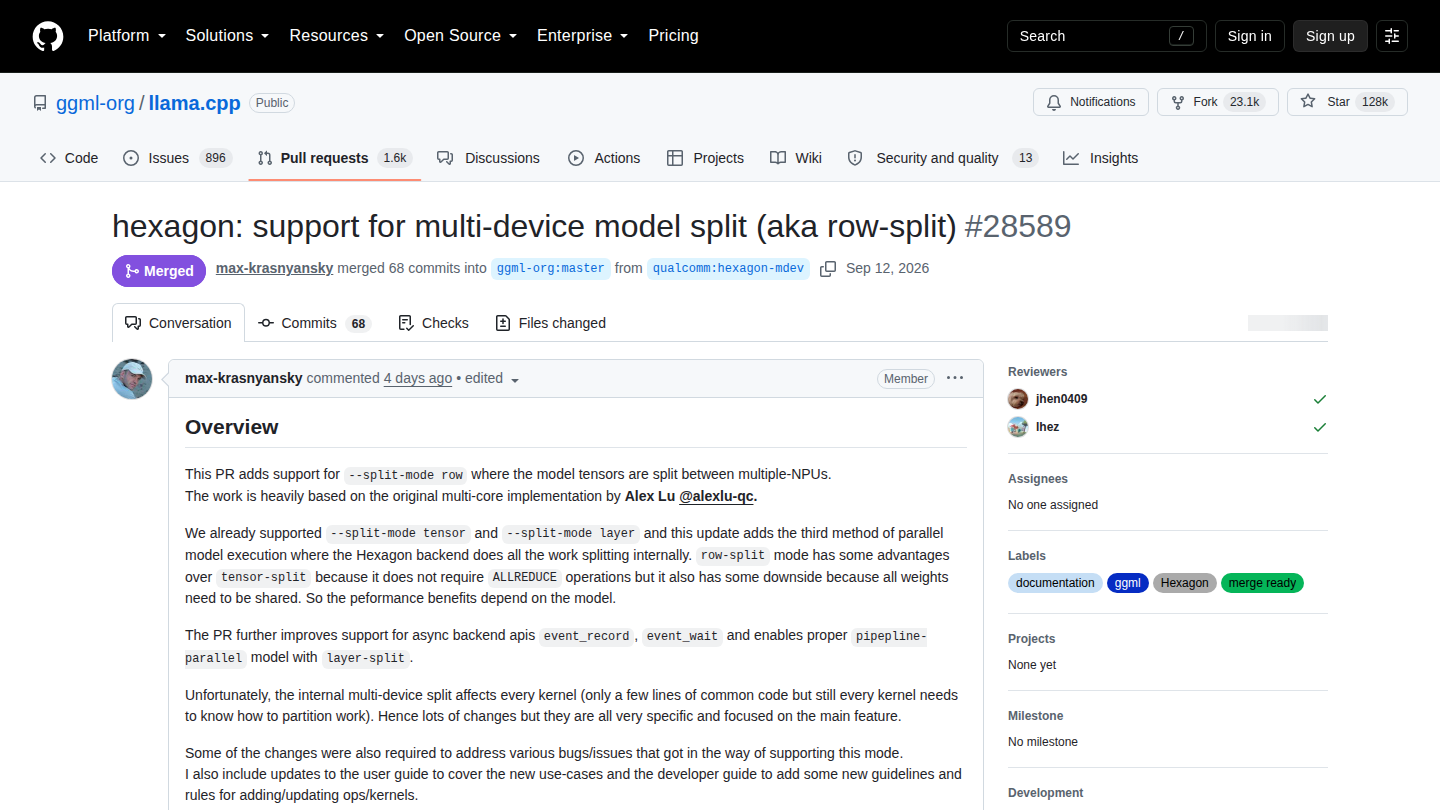Open comment author max-krasnyansky link

(244, 378)
